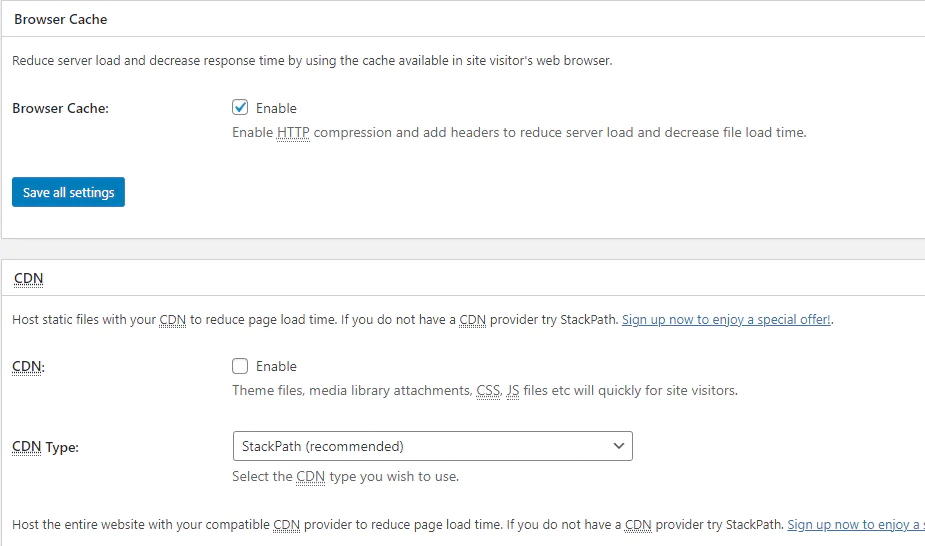Screen dimensions: 925x546
Task: Open the CDN Type dropdown menu
Action: click(432, 446)
